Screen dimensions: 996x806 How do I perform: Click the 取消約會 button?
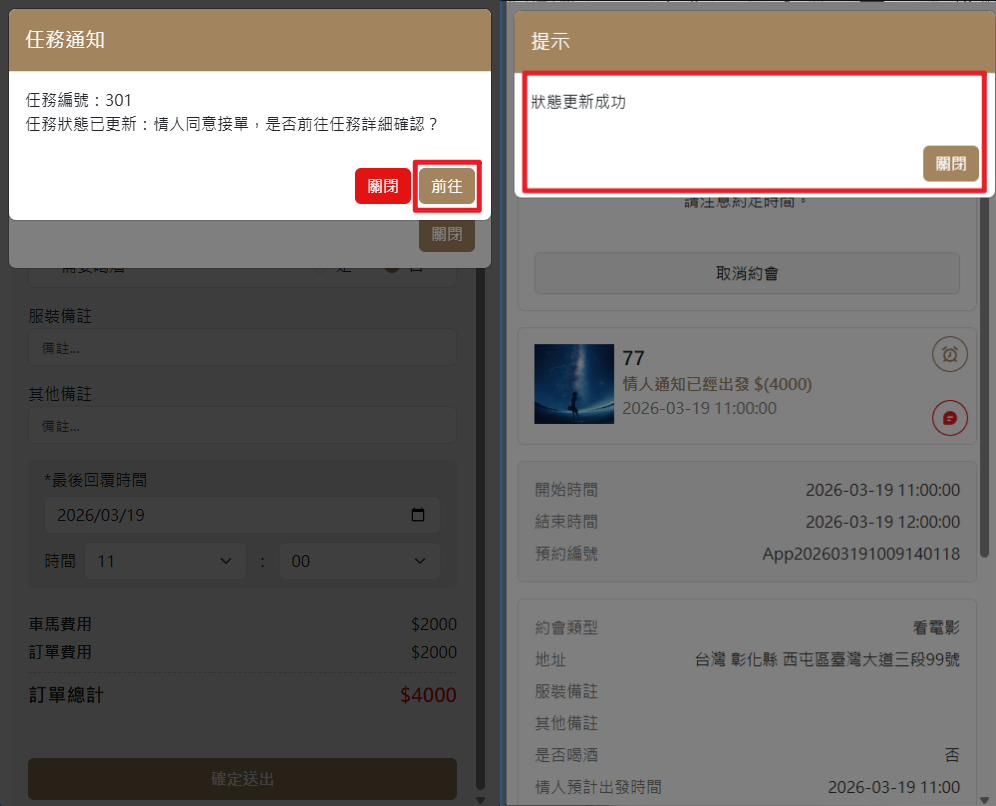tap(747, 273)
